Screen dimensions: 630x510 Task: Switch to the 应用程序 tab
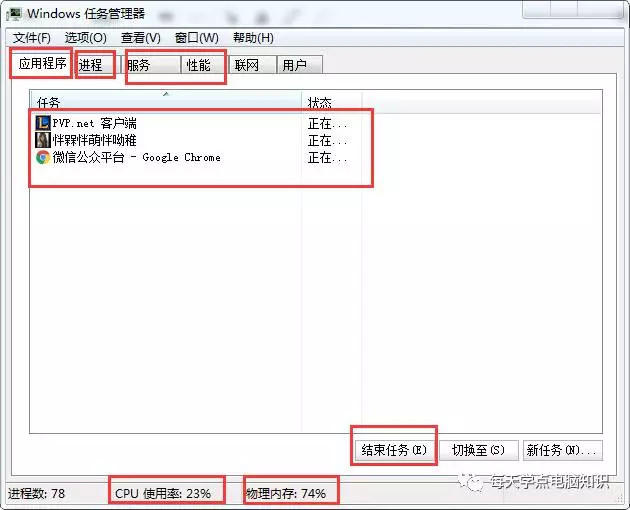click(x=42, y=63)
